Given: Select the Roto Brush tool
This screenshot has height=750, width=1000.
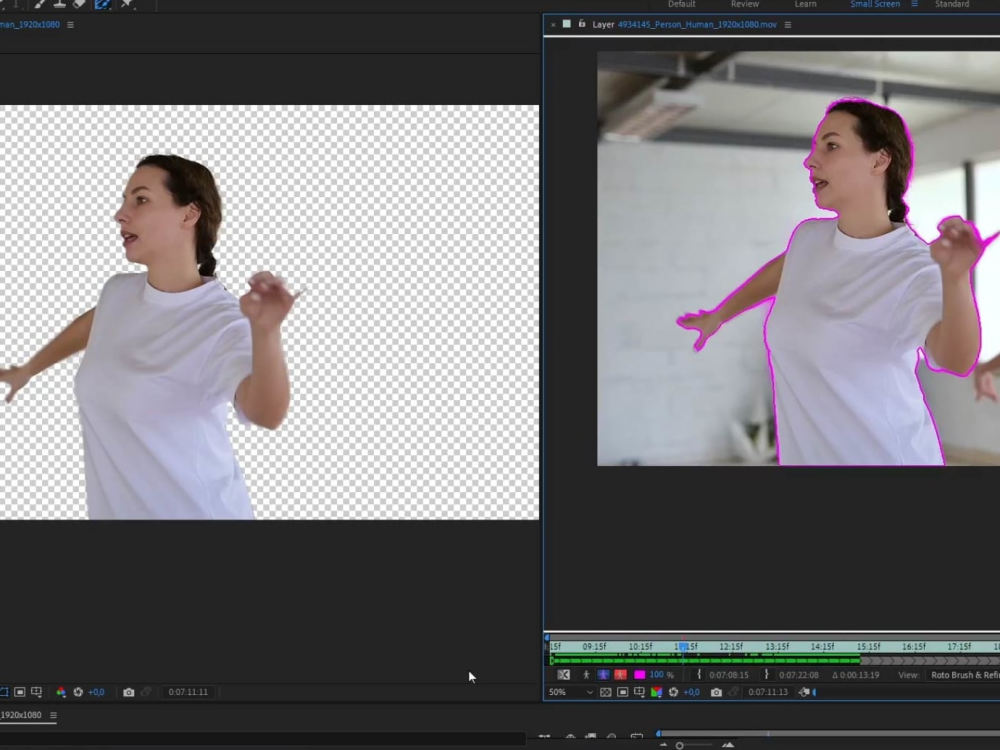Looking at the screenshot, I should [102, 4].
